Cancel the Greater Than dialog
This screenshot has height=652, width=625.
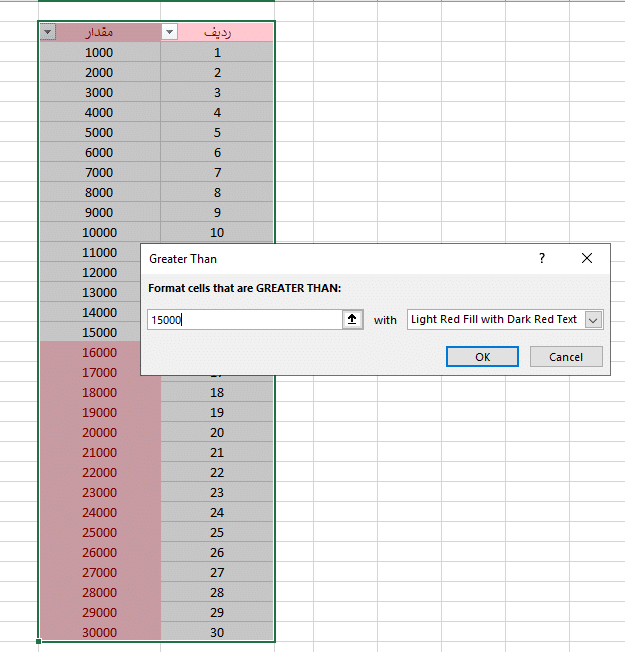565,357
